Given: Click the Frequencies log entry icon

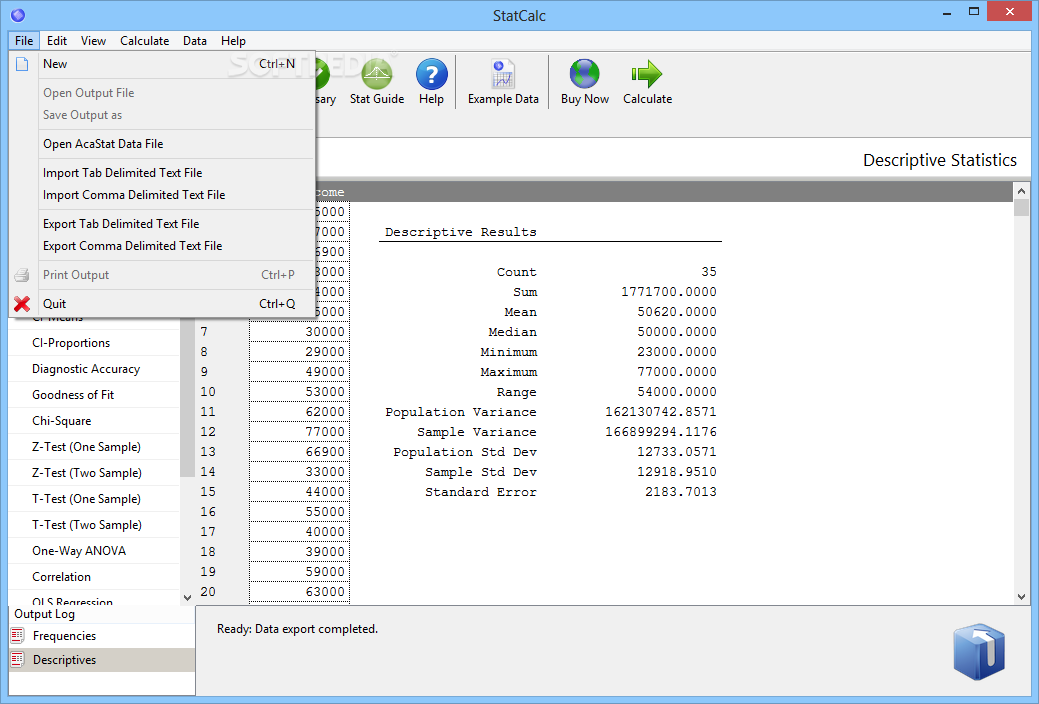Looking at the screenshot, I should (x=17, y=636).
